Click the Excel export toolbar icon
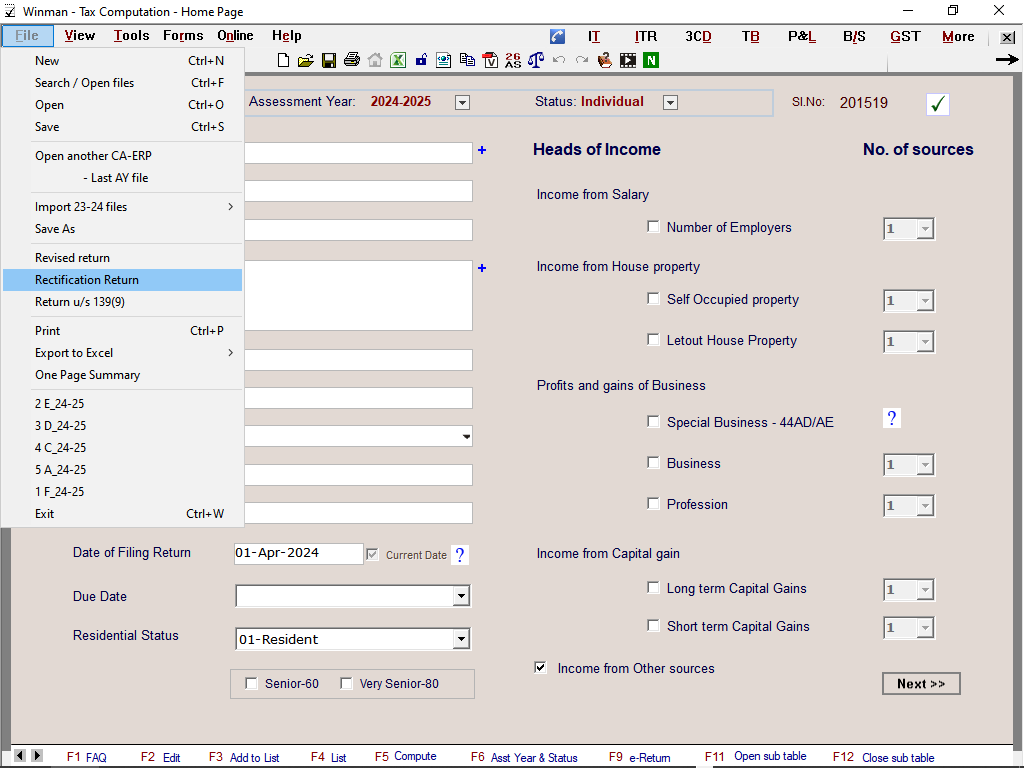This screenshot has width=1024, height=768. 398,60
